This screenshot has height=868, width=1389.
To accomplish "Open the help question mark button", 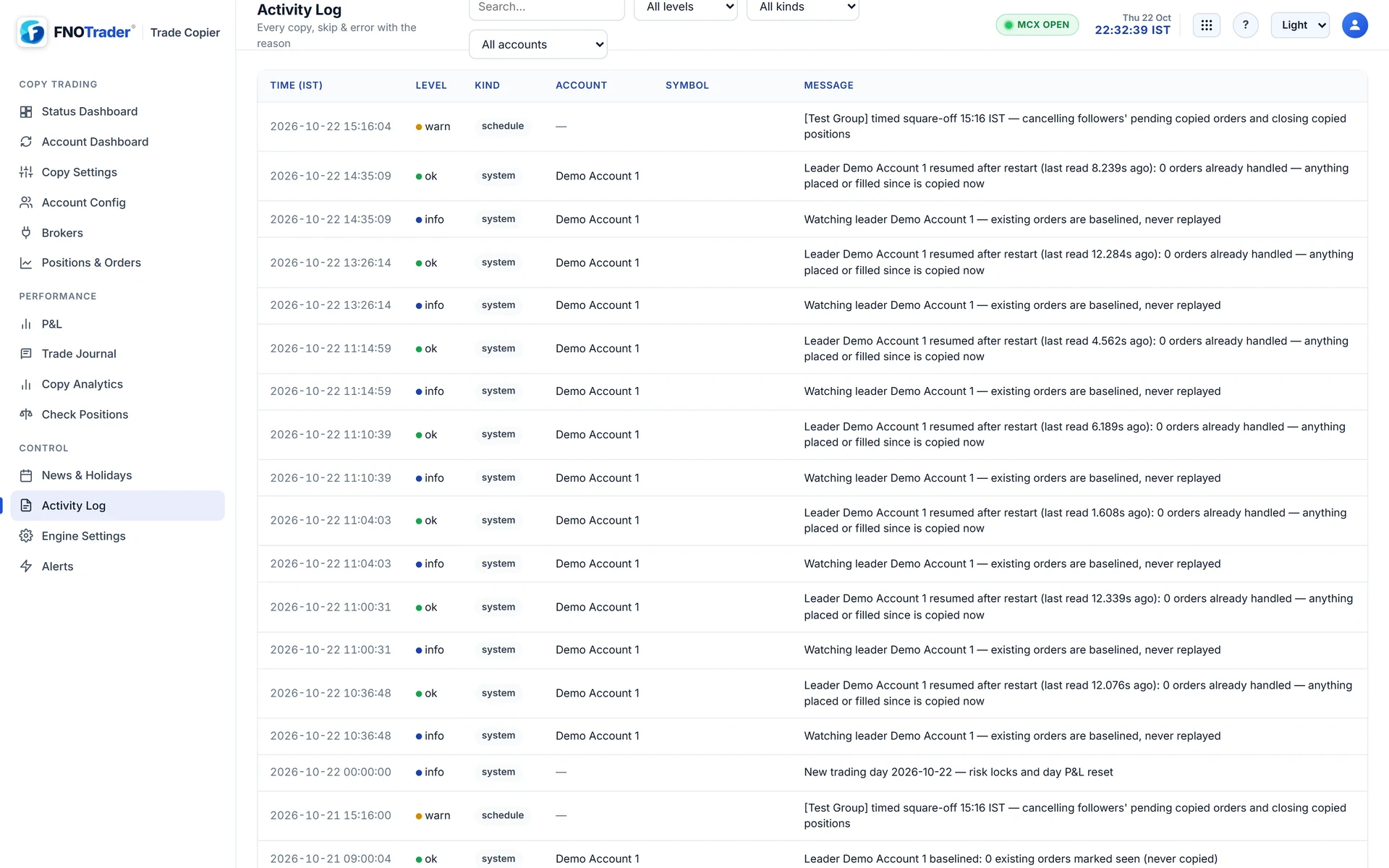I will point(1245,25).
